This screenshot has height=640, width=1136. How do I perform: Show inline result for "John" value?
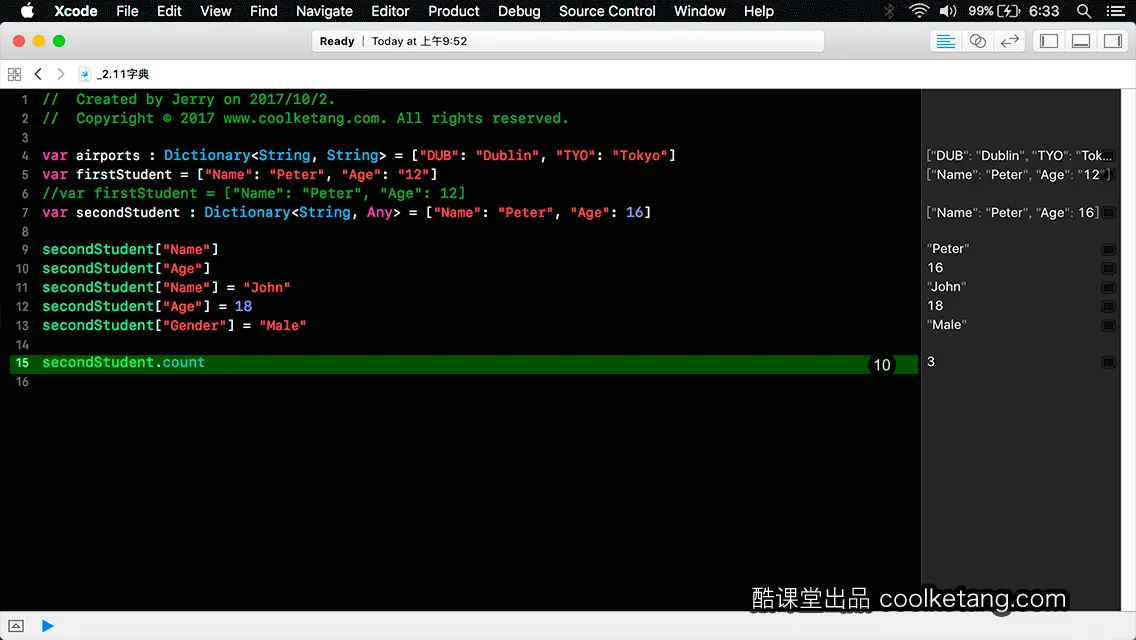(1108, 287)
